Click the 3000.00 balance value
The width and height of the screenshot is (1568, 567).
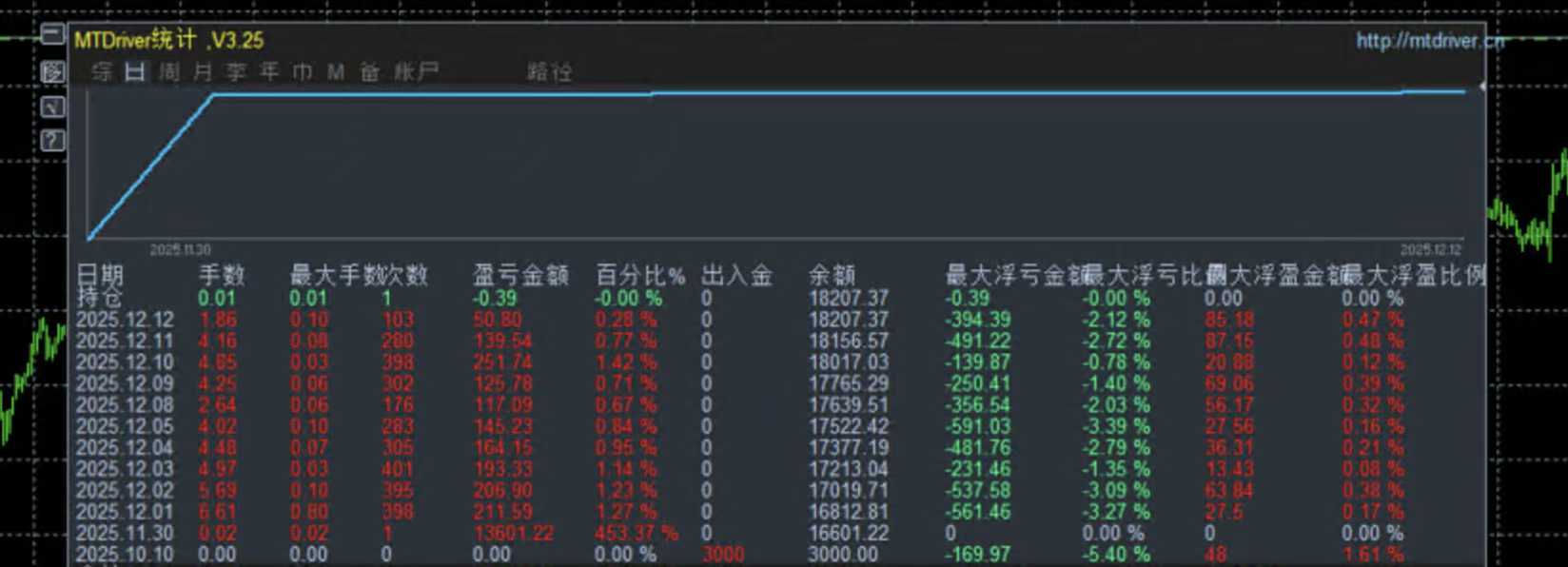pos(842,554)
